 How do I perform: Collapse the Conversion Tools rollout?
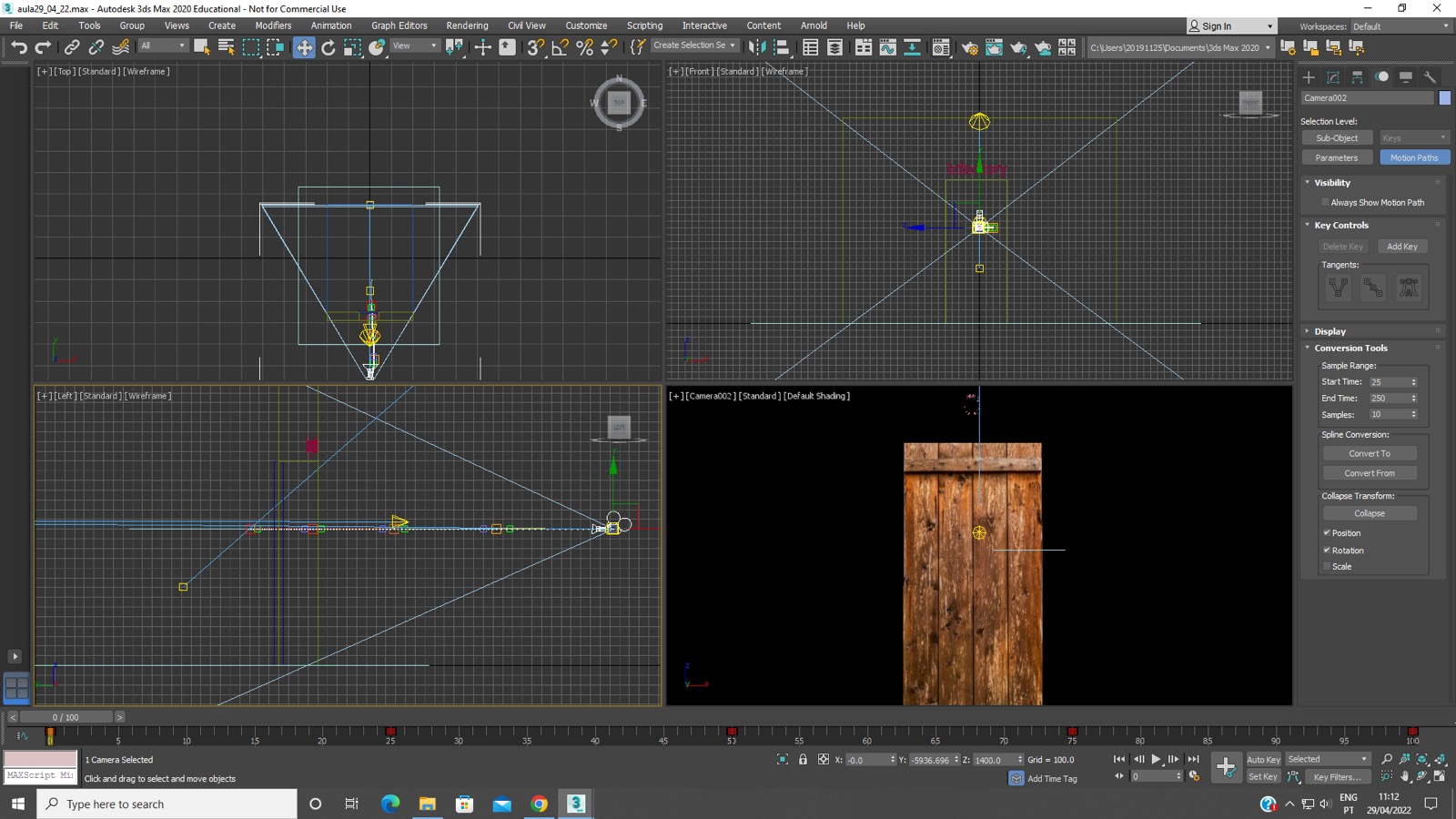tap(1350, 349)
